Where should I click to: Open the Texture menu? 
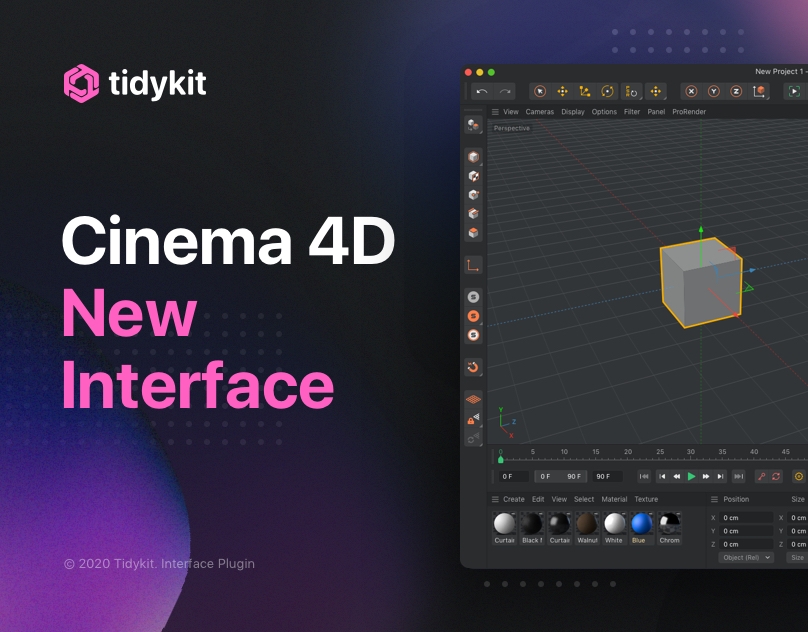(646, 500)
